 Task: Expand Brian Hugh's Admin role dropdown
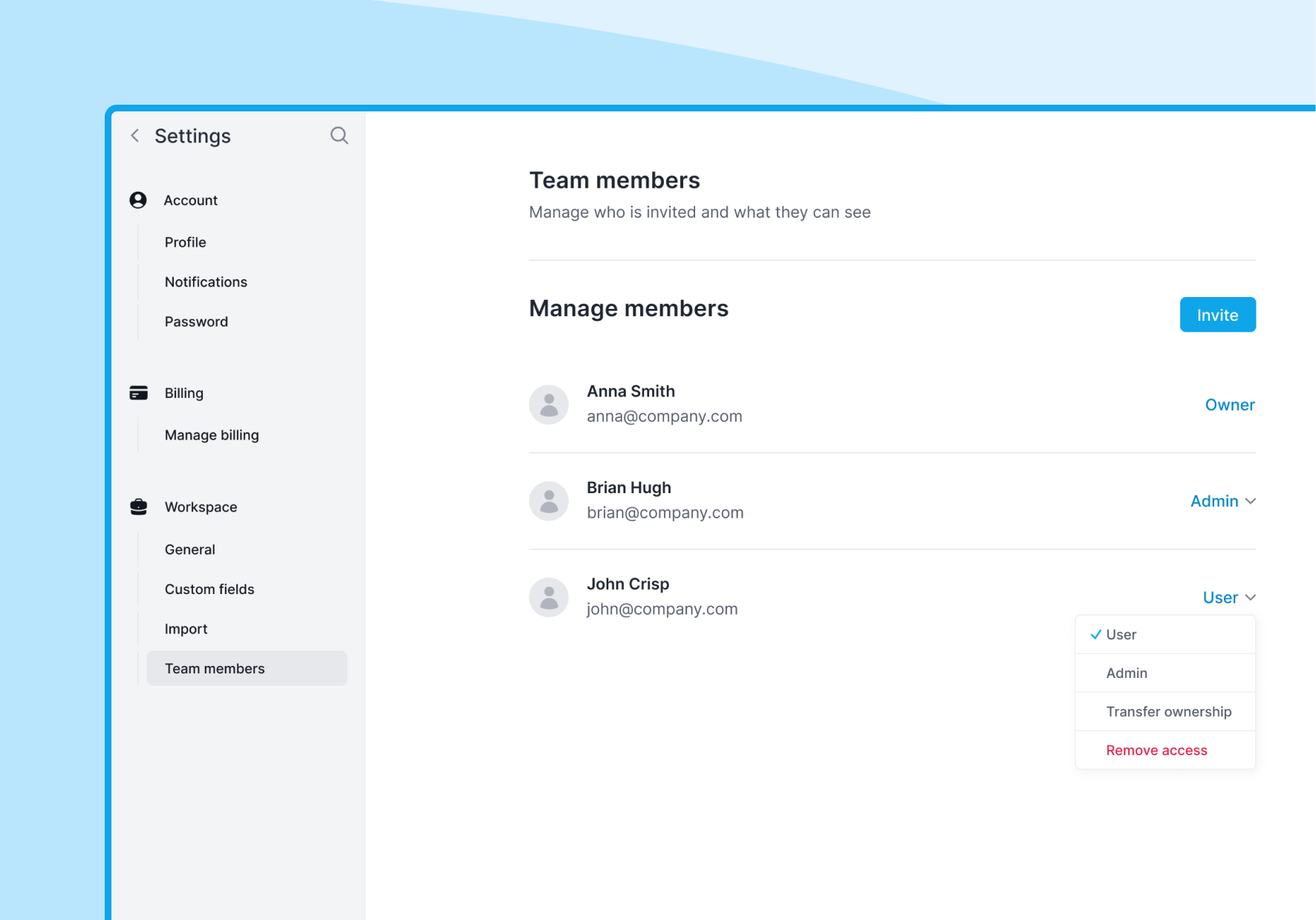[x=1222, y=500]
